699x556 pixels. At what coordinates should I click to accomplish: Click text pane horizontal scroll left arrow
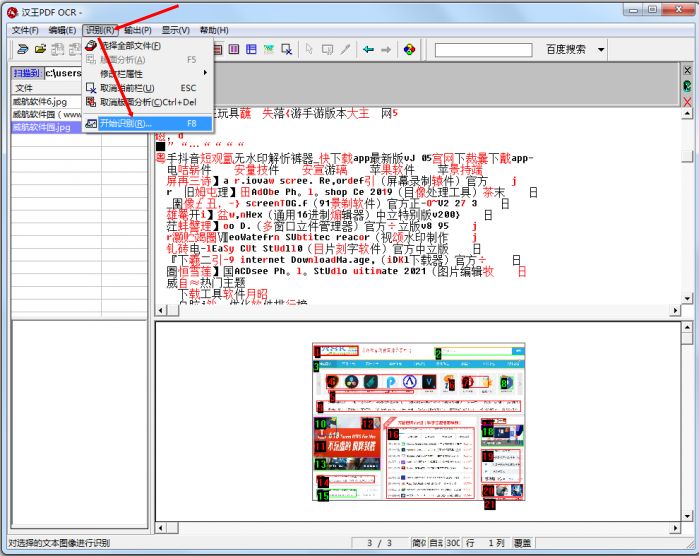point(161,310)
